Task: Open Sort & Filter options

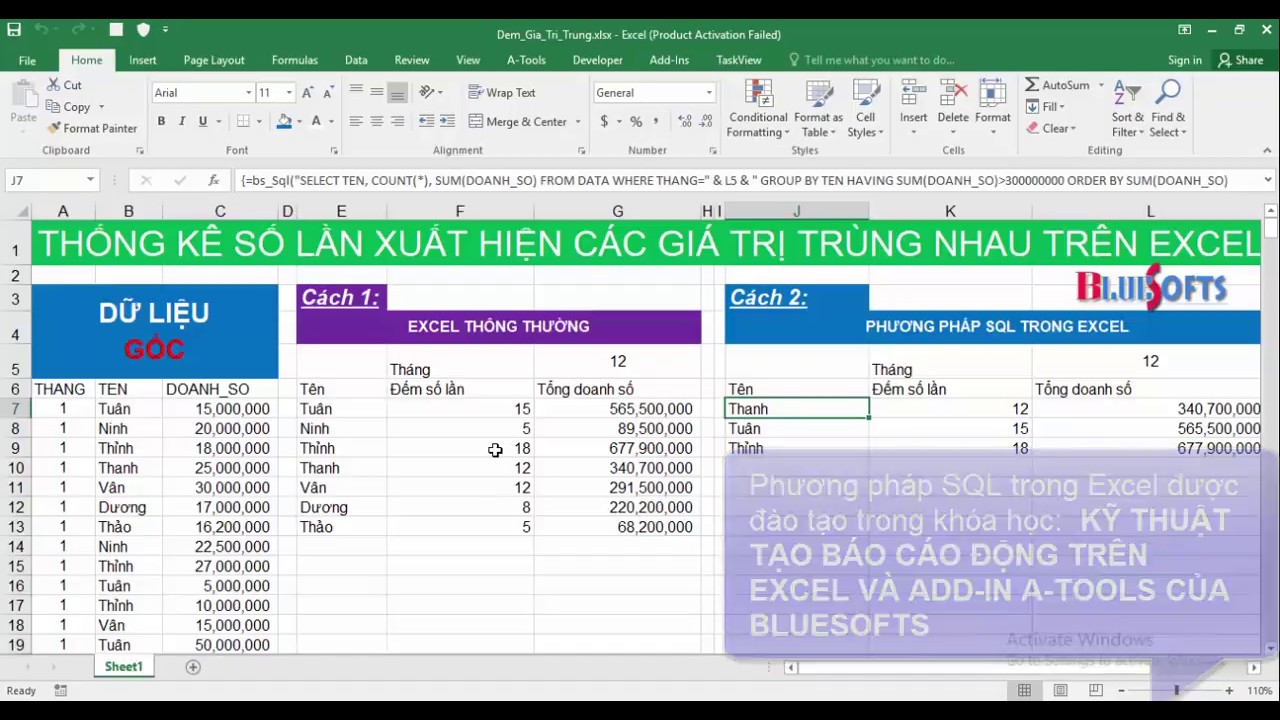Action: (1128, 109)
